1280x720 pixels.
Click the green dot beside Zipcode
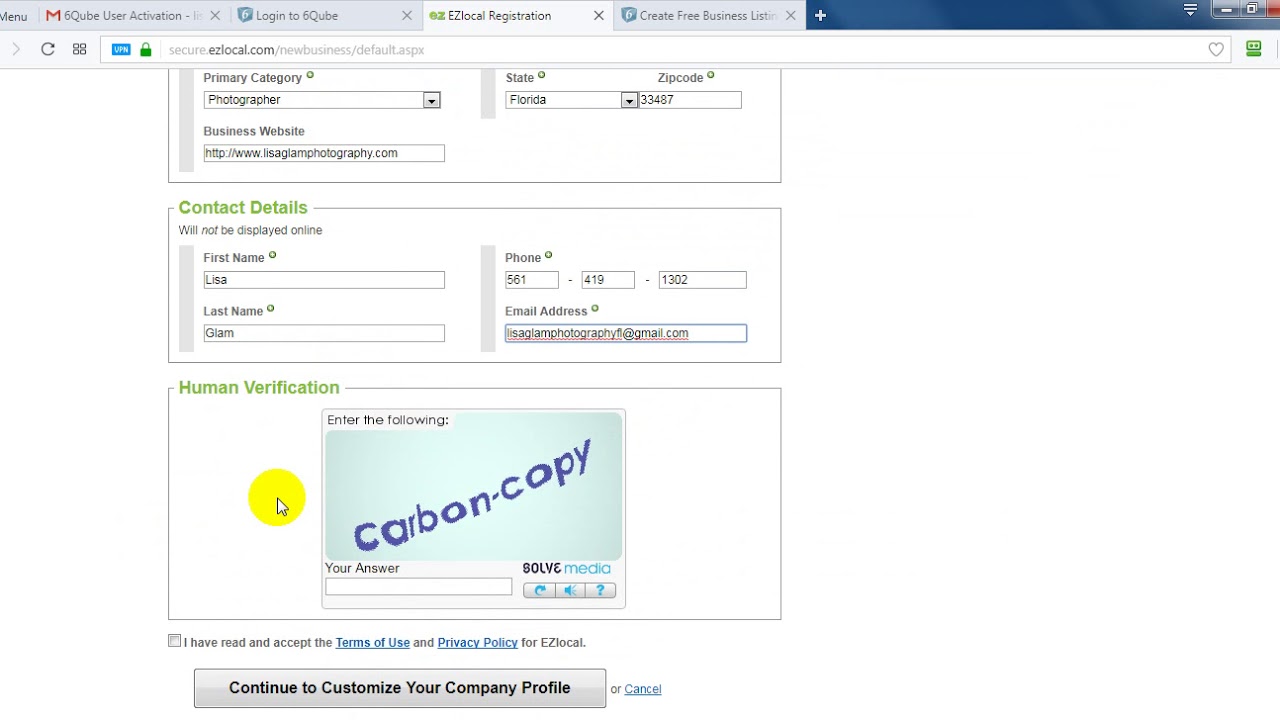pyautogui.click(x=711, y=75)
